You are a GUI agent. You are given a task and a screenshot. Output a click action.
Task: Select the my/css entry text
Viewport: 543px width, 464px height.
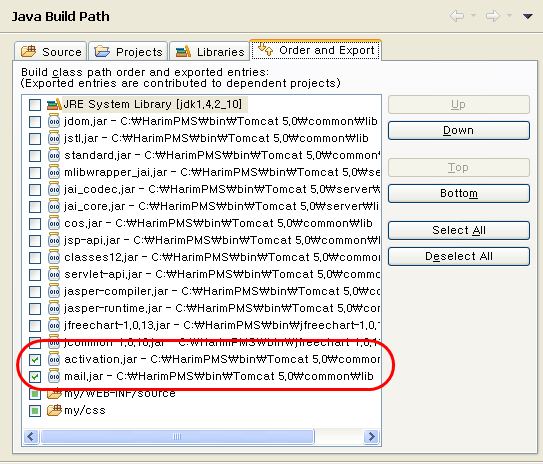pos(85,411)
